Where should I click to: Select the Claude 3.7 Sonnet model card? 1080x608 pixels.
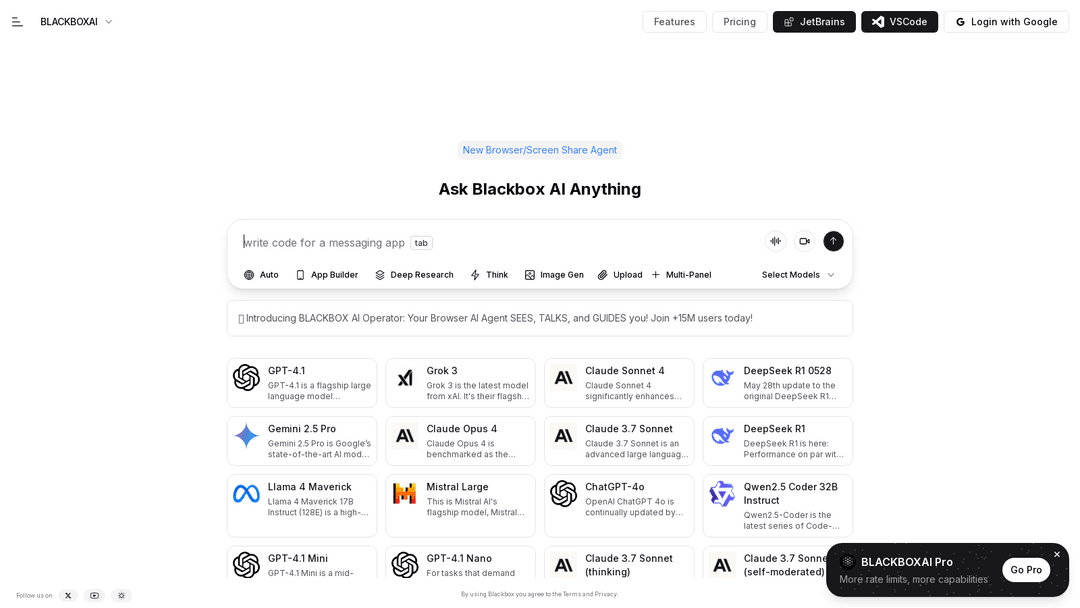coord(619,441)
